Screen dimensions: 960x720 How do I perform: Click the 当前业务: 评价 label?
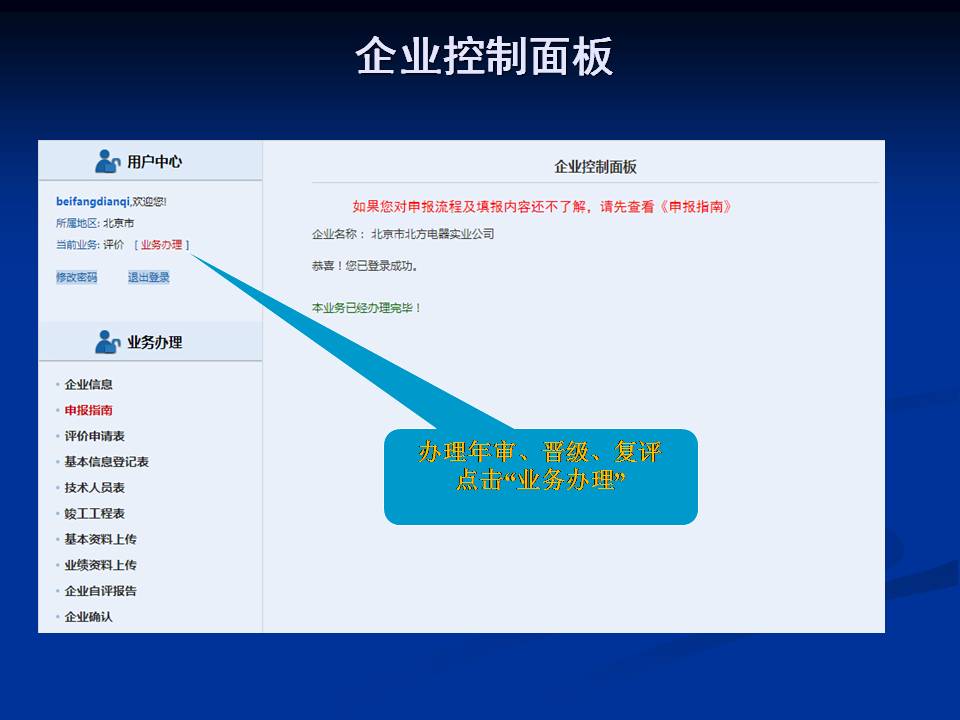(90, 245)
